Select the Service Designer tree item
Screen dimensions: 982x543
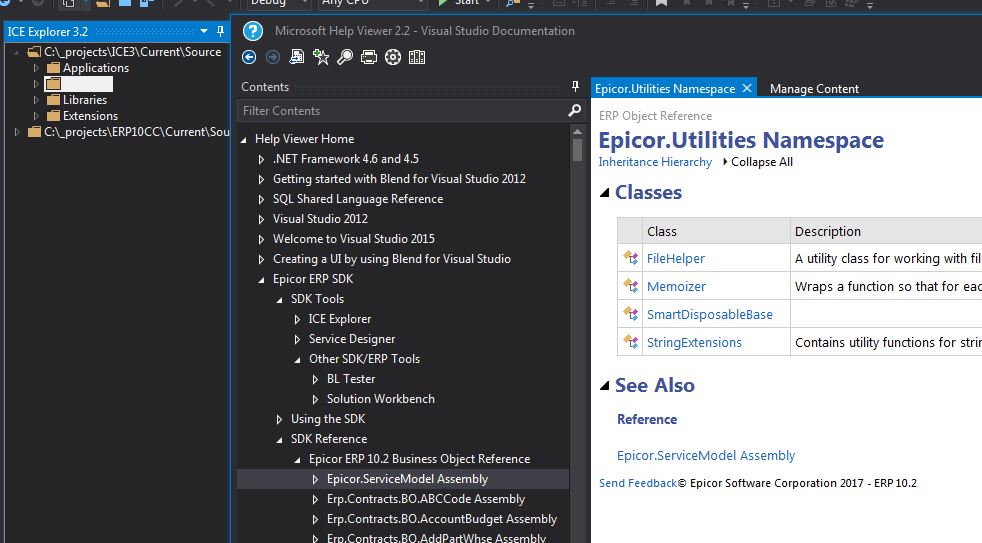click(x=352, y=339)
